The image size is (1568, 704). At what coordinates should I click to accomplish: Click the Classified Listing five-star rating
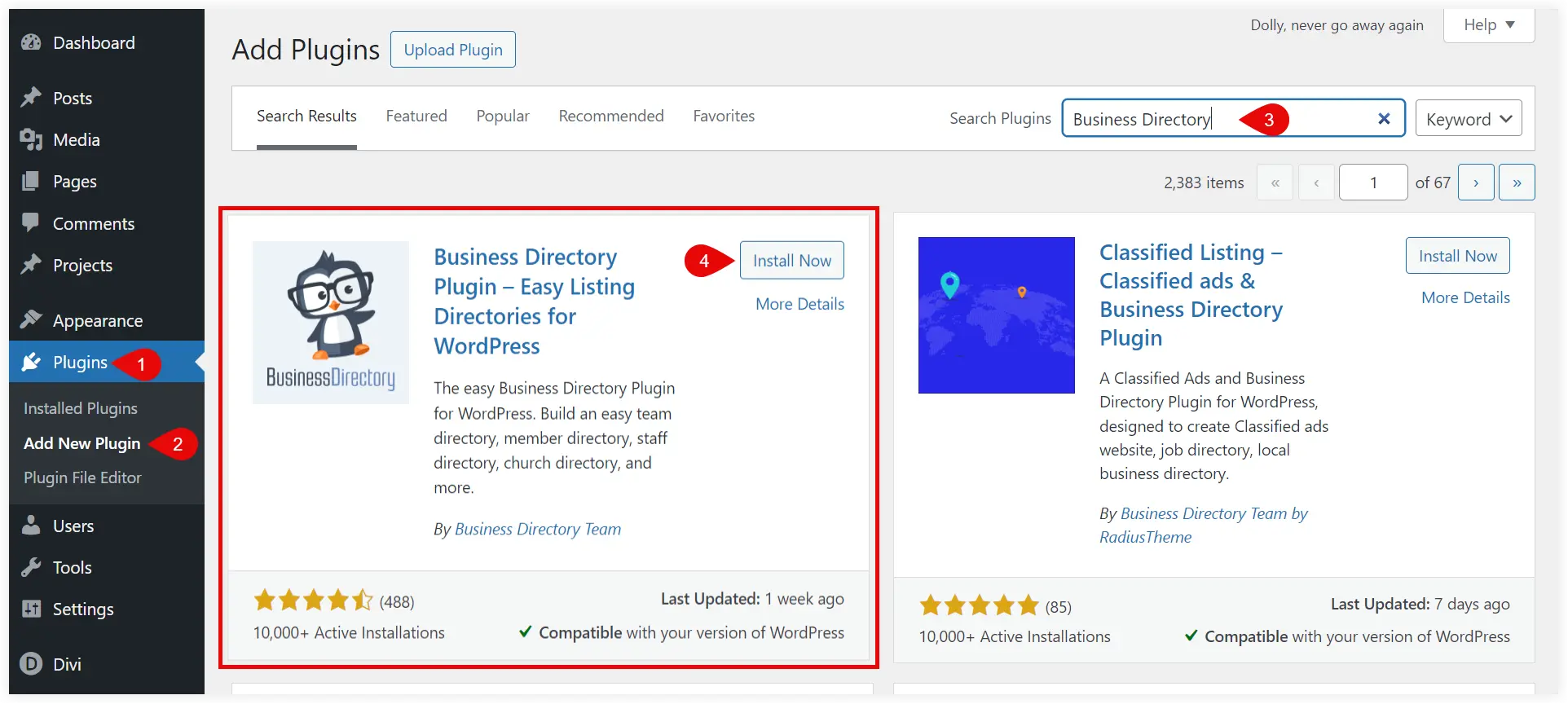point(980,606)
